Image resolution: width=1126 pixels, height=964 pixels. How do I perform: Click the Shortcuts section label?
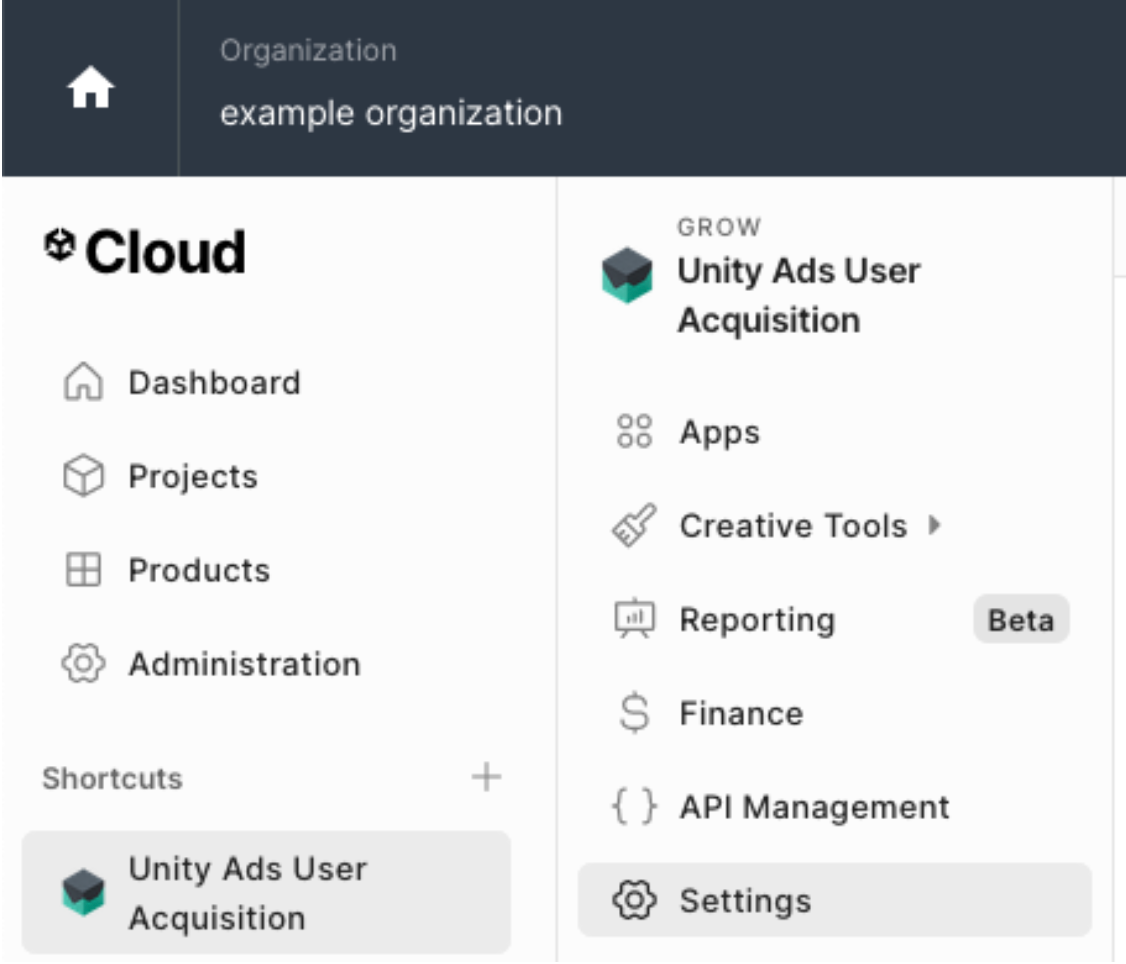(113, 779)
